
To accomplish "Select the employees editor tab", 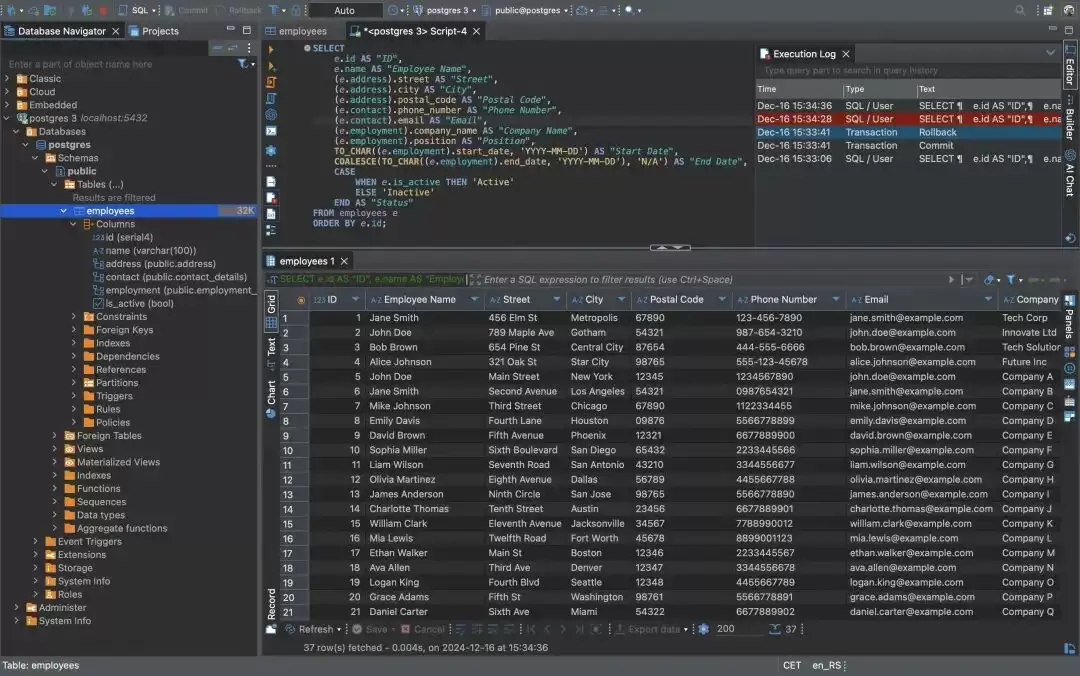I will click(302, 31).
